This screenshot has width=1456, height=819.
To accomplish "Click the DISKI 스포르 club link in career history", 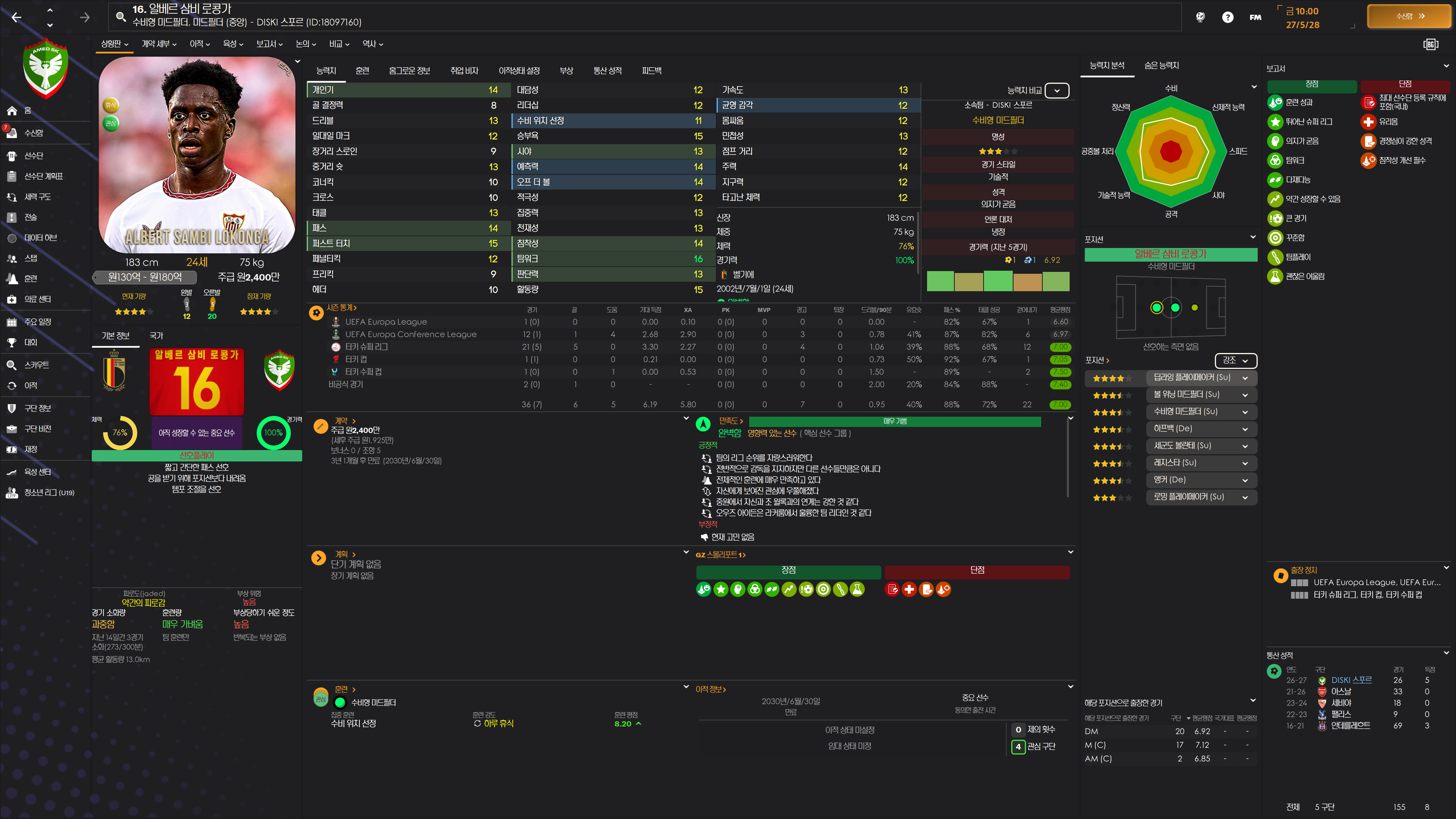I will coord(1351,680).
